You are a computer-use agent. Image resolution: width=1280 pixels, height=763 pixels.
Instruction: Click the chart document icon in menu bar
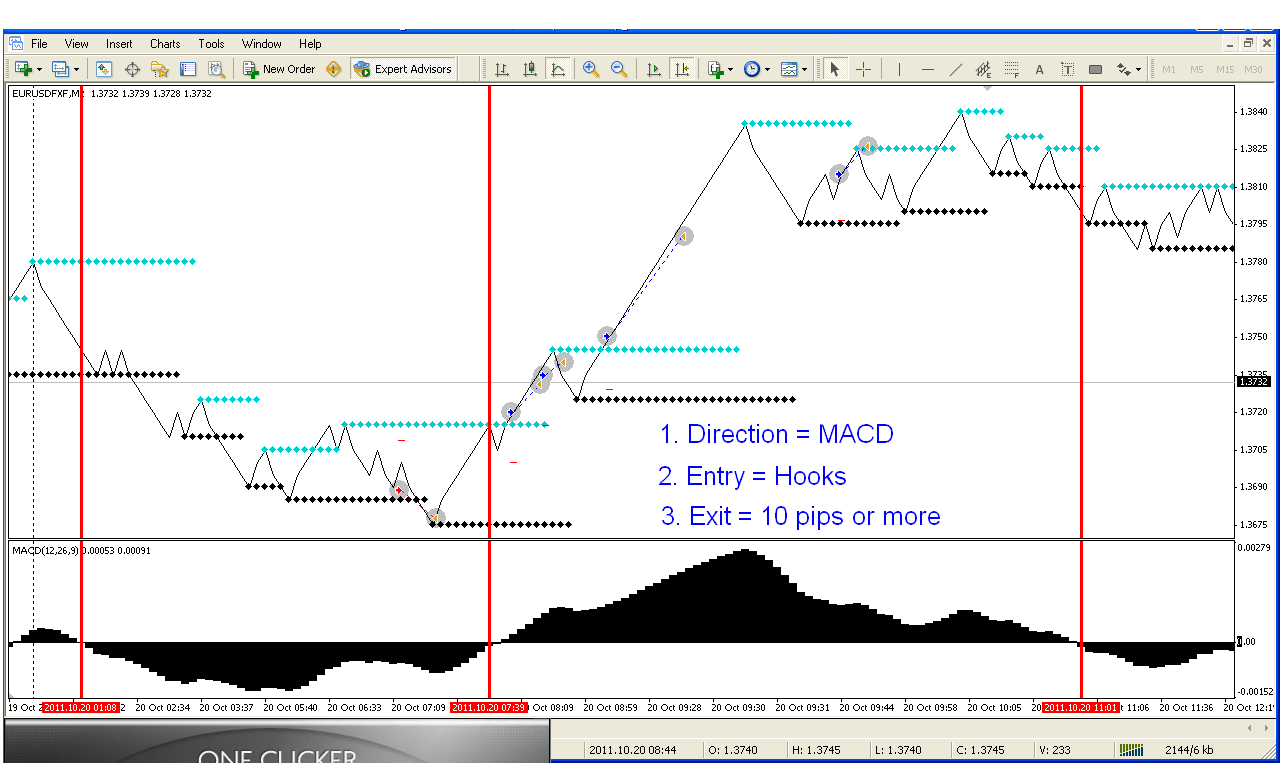[15, 43]
